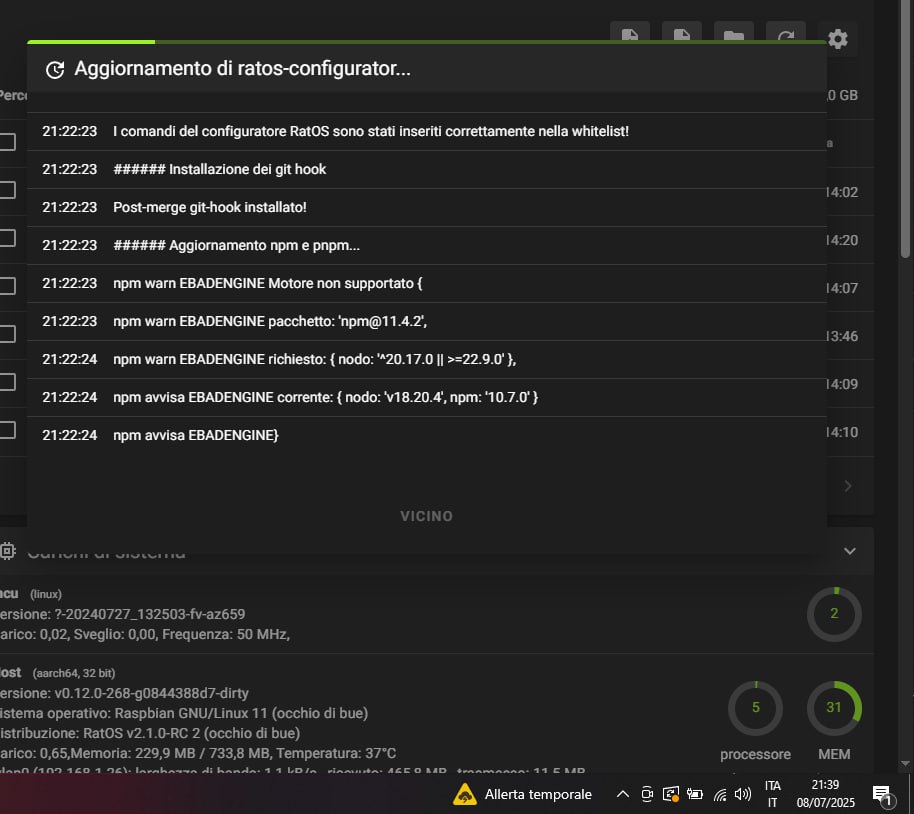Click the volume speaker tray icon

743,794
